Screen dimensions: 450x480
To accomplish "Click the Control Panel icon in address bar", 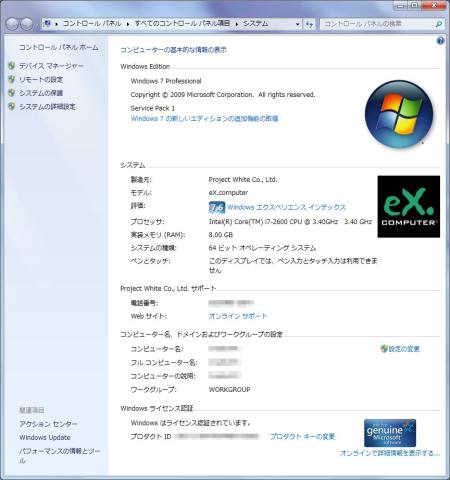I will (x=48, y=24).
